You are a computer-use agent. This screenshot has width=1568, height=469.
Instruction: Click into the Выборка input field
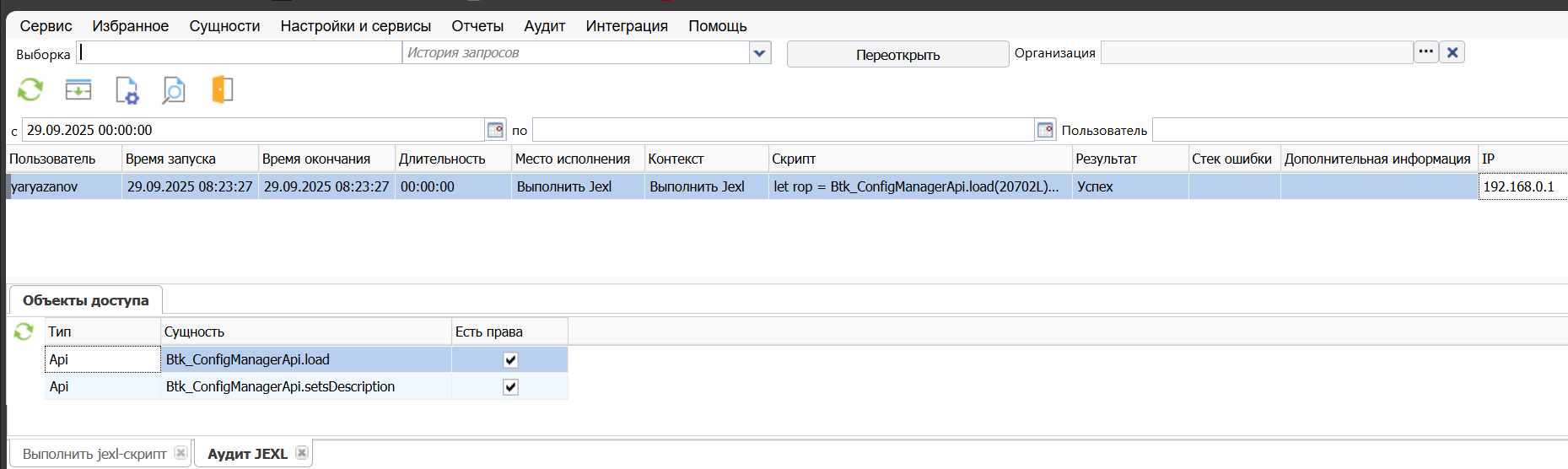point(240,53)
